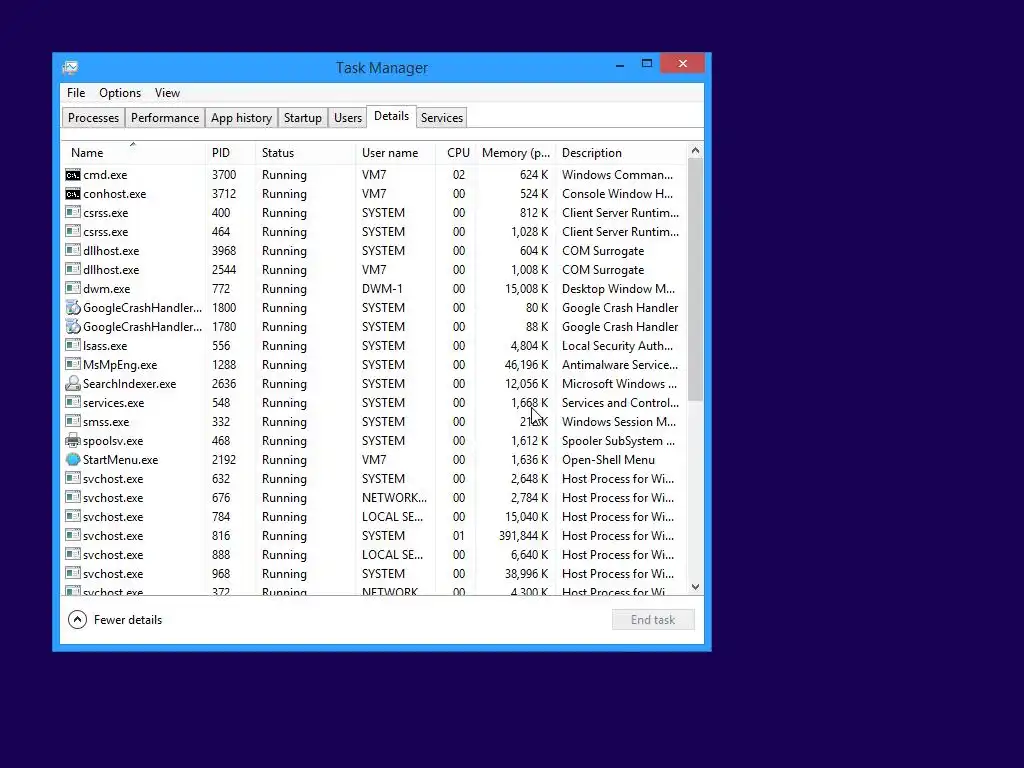Screen dimensions: 1024x768
Task: Click the MsMpEng.exe process icon
Action: [x=73, y=364]
